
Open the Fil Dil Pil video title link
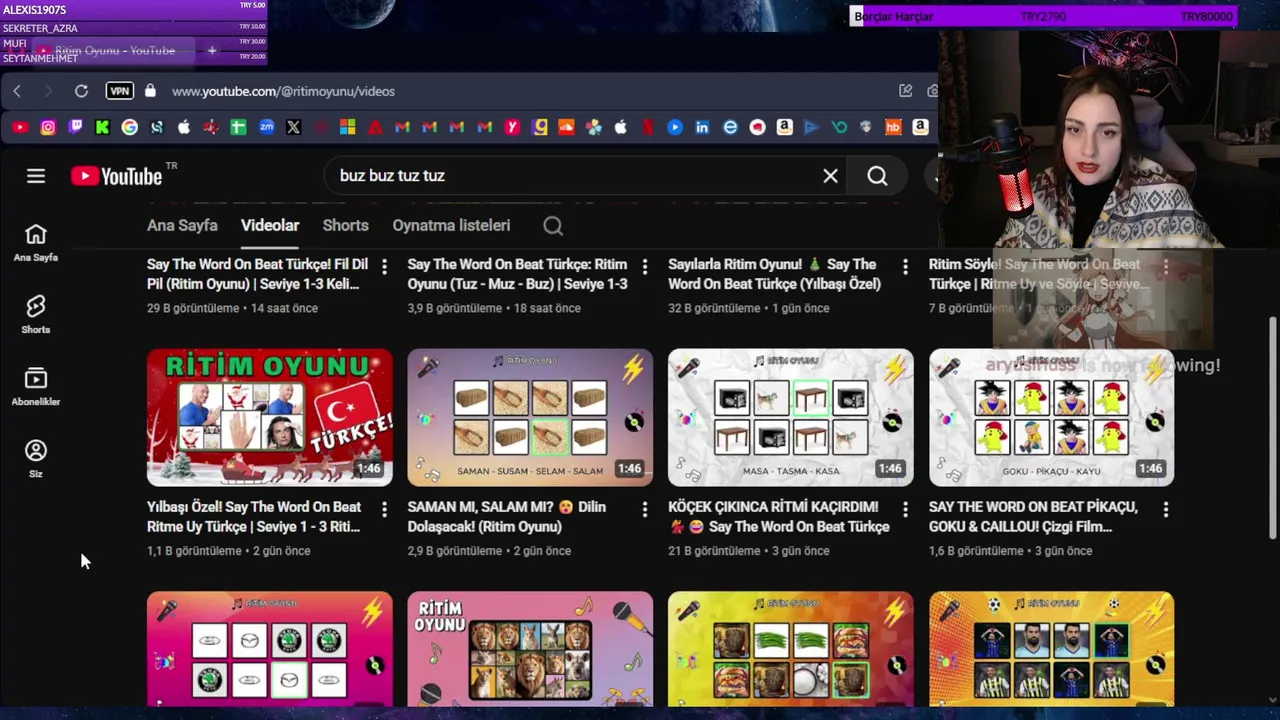(x=257, y=274)
